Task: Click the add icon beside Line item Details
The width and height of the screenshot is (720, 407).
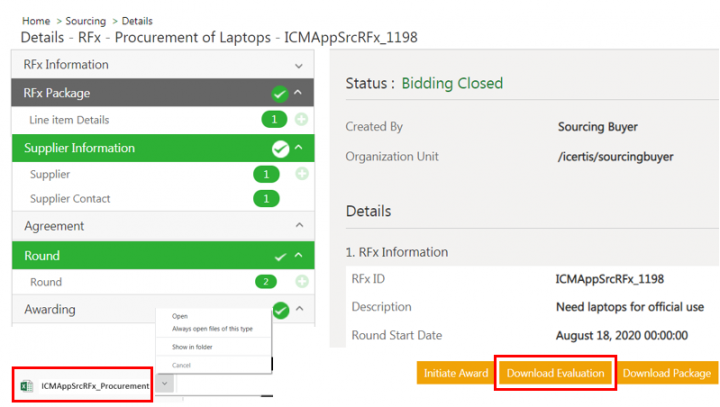Action: pyautogui.click(x=302, y=120)
